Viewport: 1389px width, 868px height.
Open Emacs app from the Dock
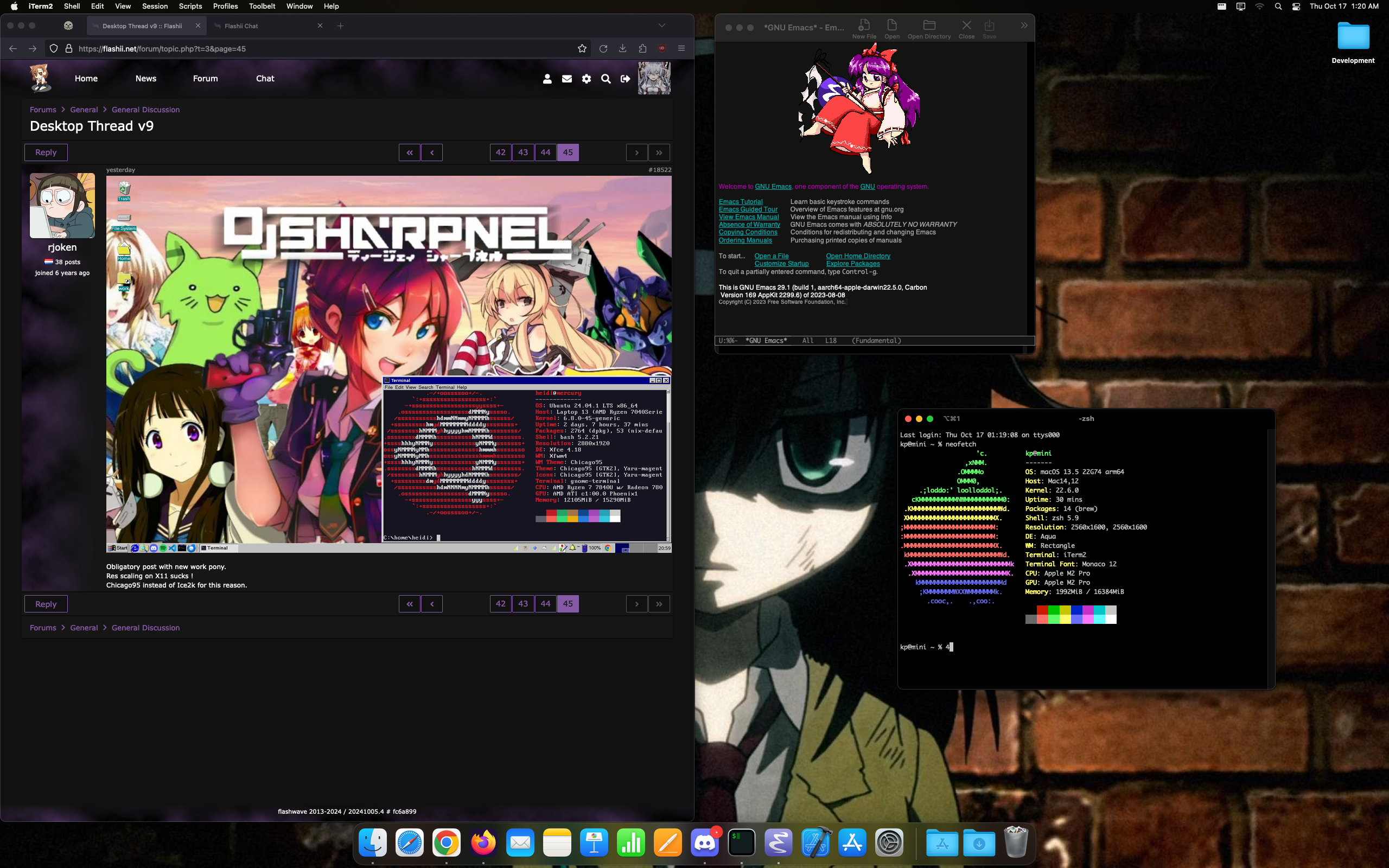click(778, 843)
